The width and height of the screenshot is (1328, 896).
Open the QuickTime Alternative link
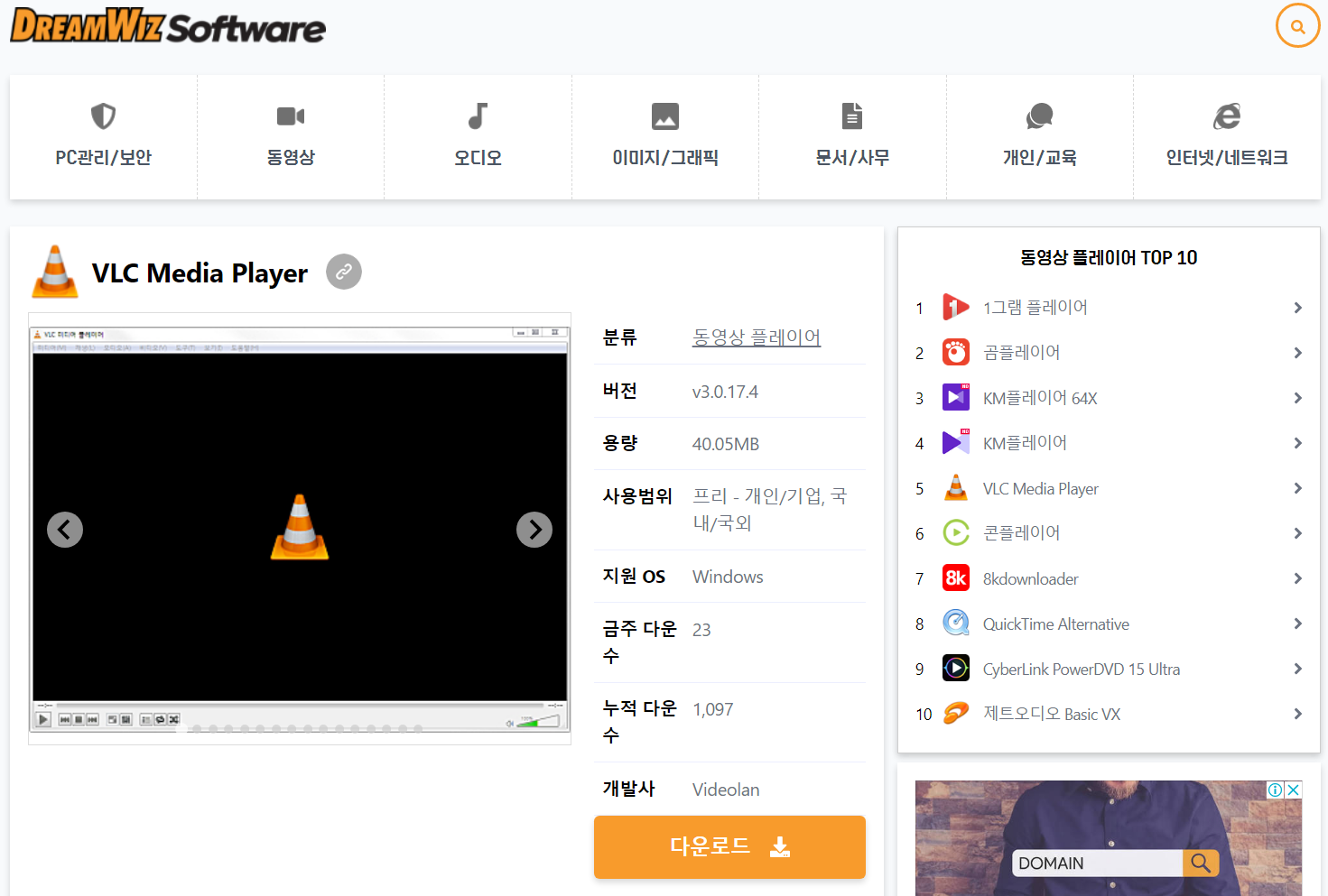click(1055, 624)
